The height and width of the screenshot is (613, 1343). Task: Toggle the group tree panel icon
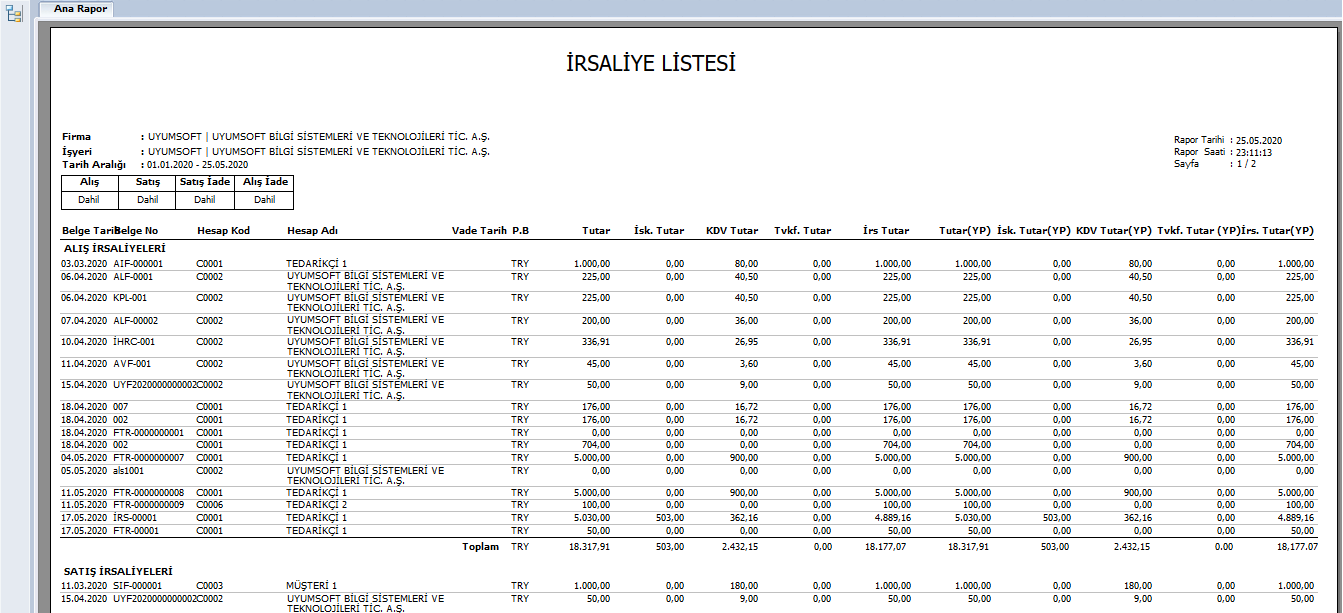coord(13,13)
